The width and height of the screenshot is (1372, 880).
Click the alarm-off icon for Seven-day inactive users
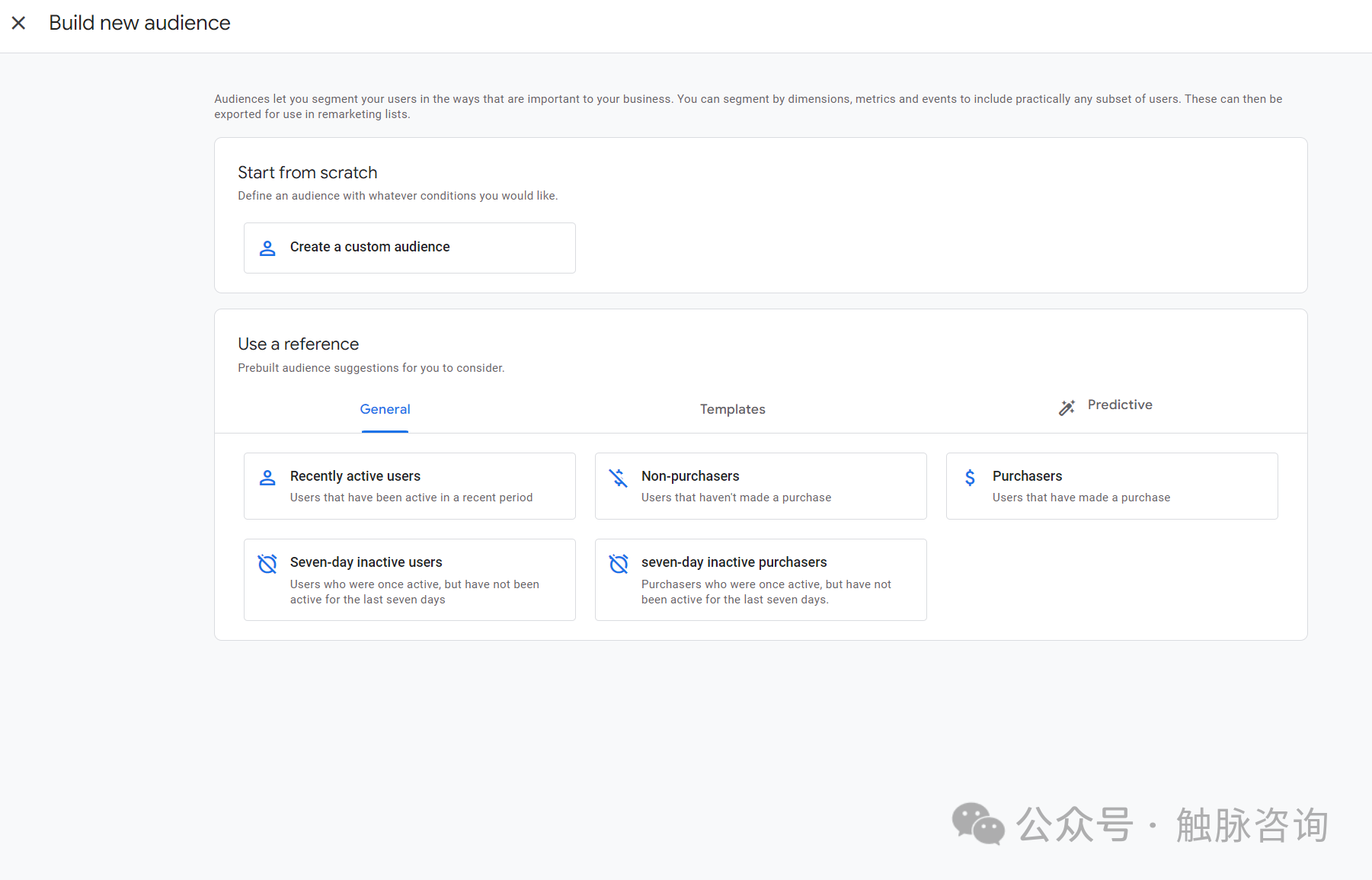click(267, 564)
